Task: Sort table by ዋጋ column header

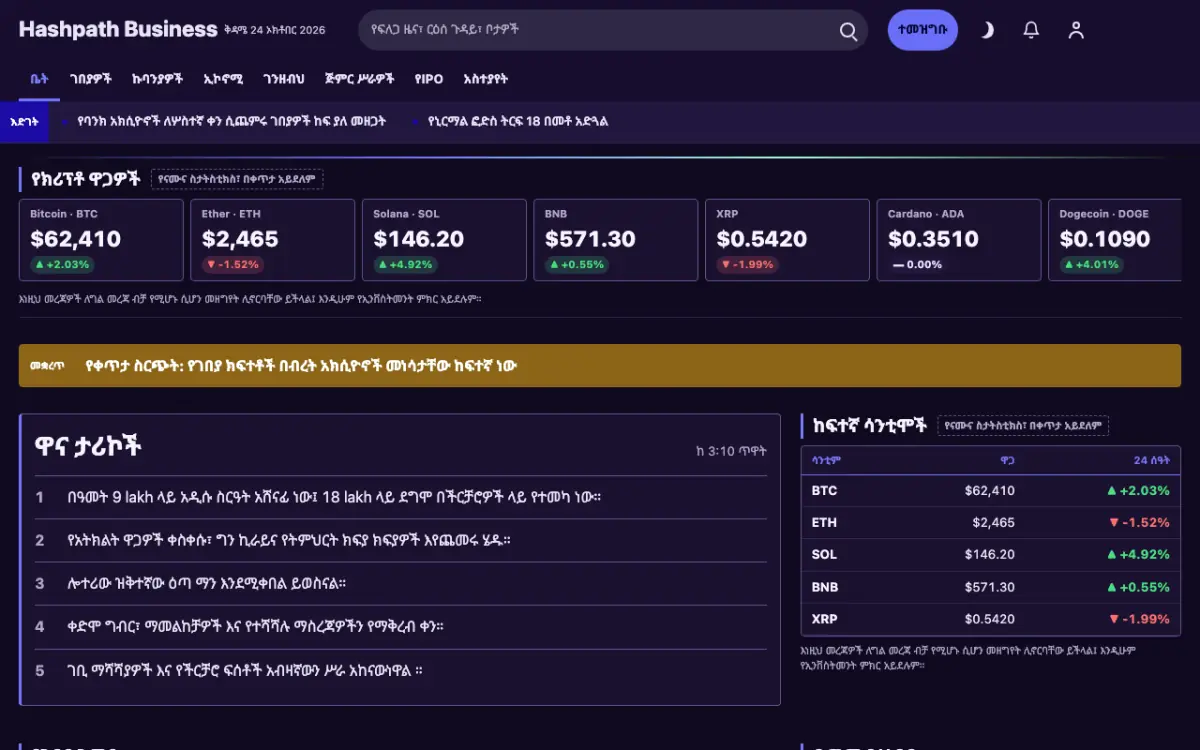Action: click(1007, 460)
